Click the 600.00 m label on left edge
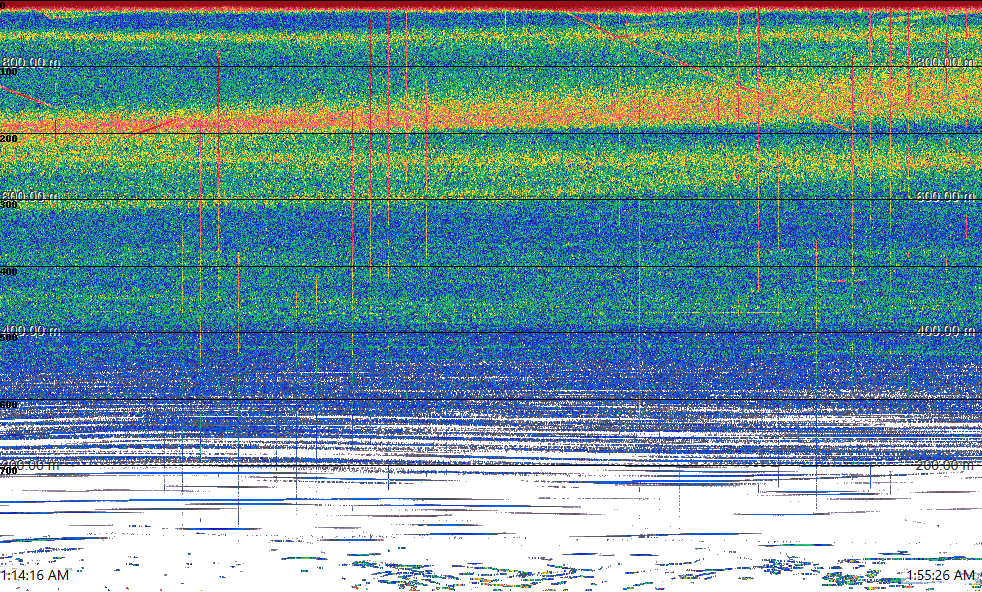Viewport: 982px width, 592px height. (x=31, y=196)
